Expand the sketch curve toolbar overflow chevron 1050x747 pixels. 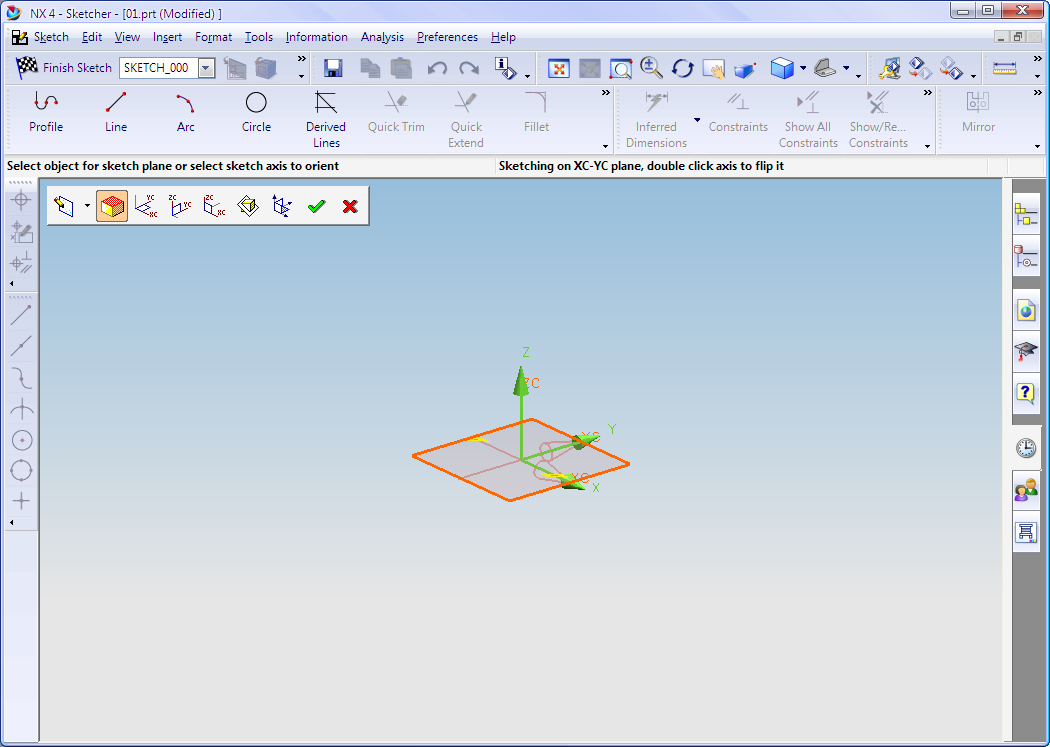(x=605, y=93)
